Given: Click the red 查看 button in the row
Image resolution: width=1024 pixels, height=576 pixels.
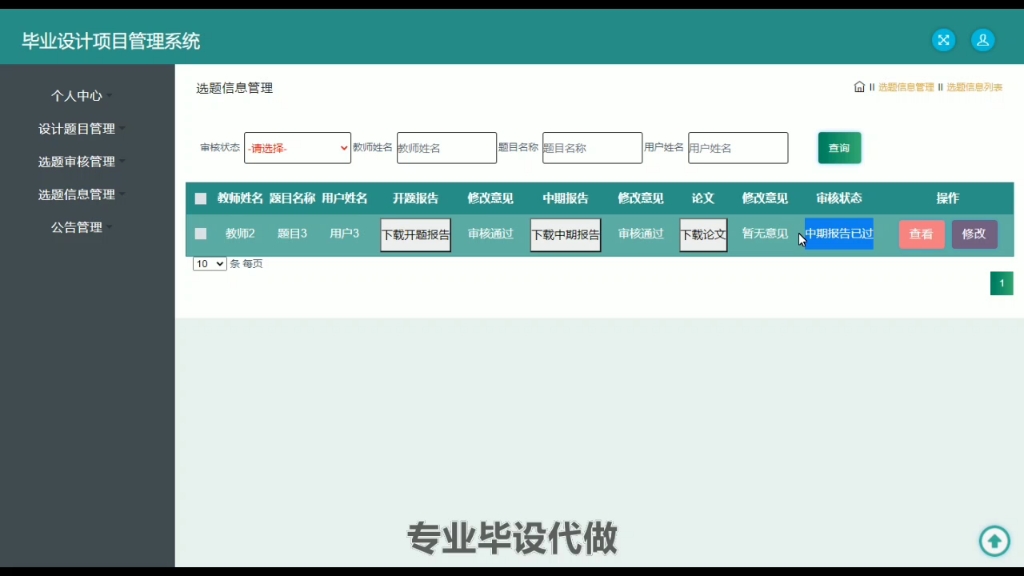Looking at the screenshot, I should 921,234.
